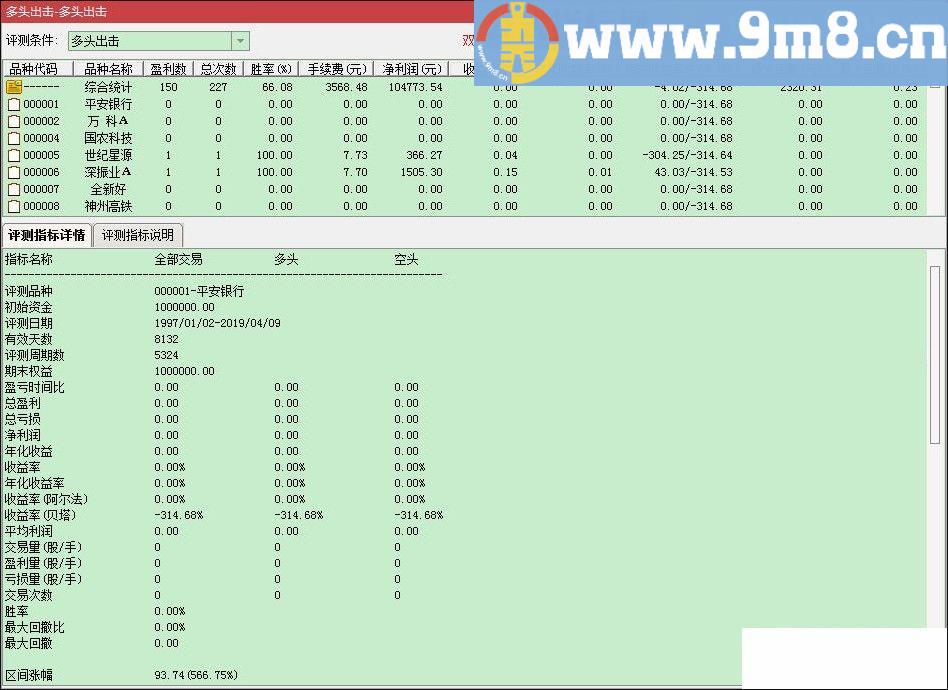
Task: Click the 品种代码 column header
Action: coord(35,68)
